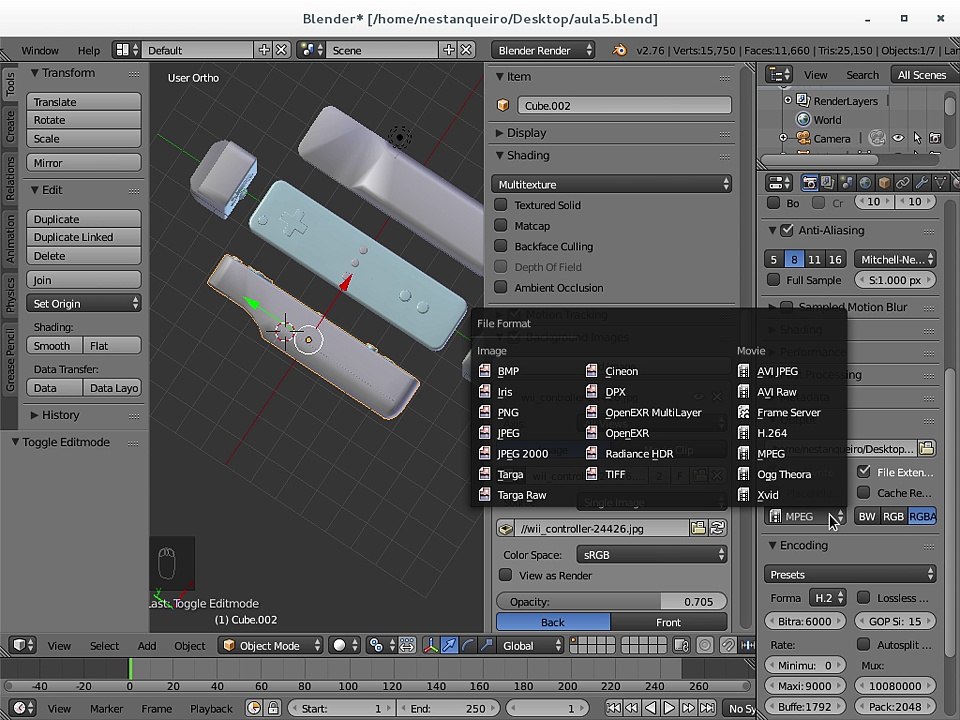960x720 pixels.
Task: Click the reload image icon
Action: point(718,528)
